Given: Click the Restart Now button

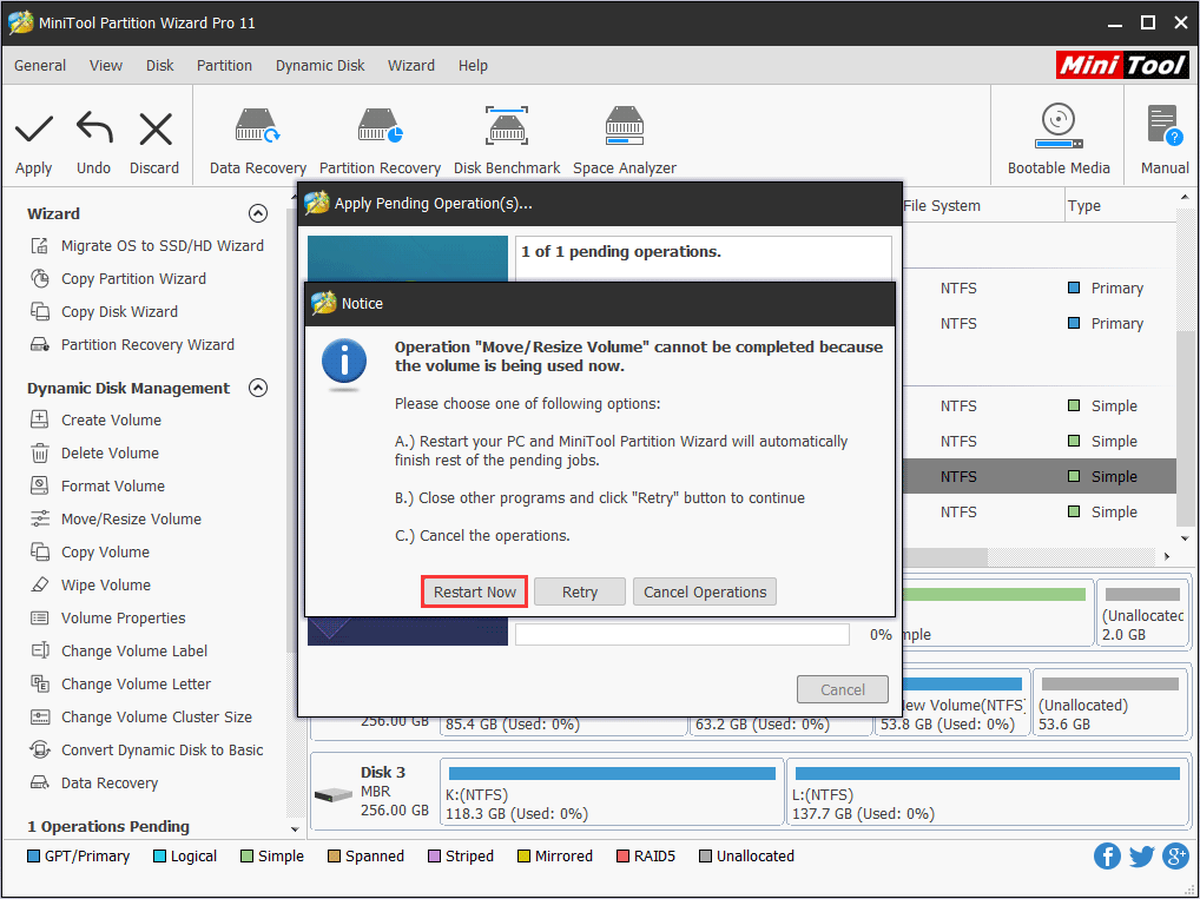Looking at the screenshot, I should [474, 592].
